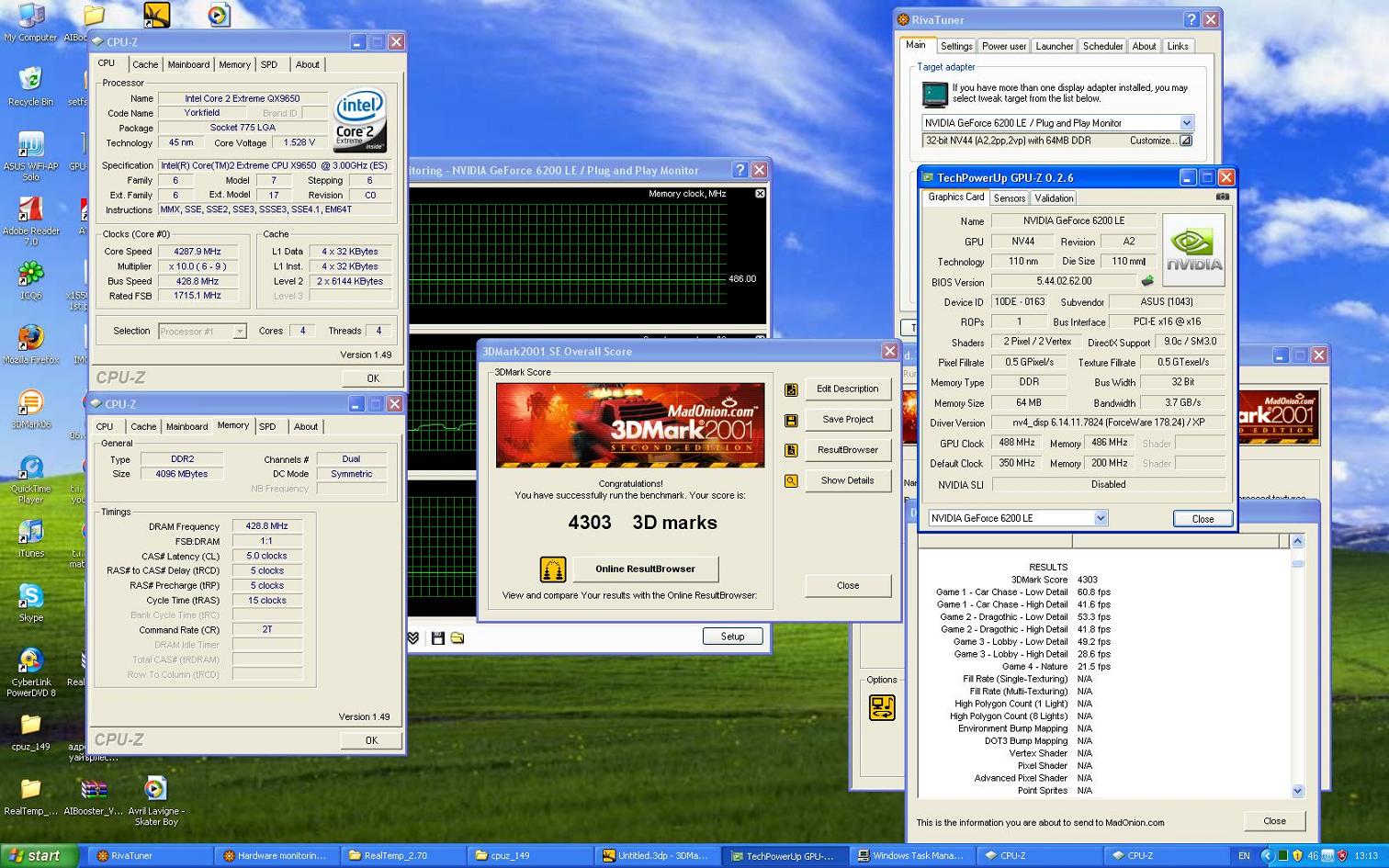Click the yellow Options icon in 3DMark window
The image size is (1389, 868).
(882, 707)
